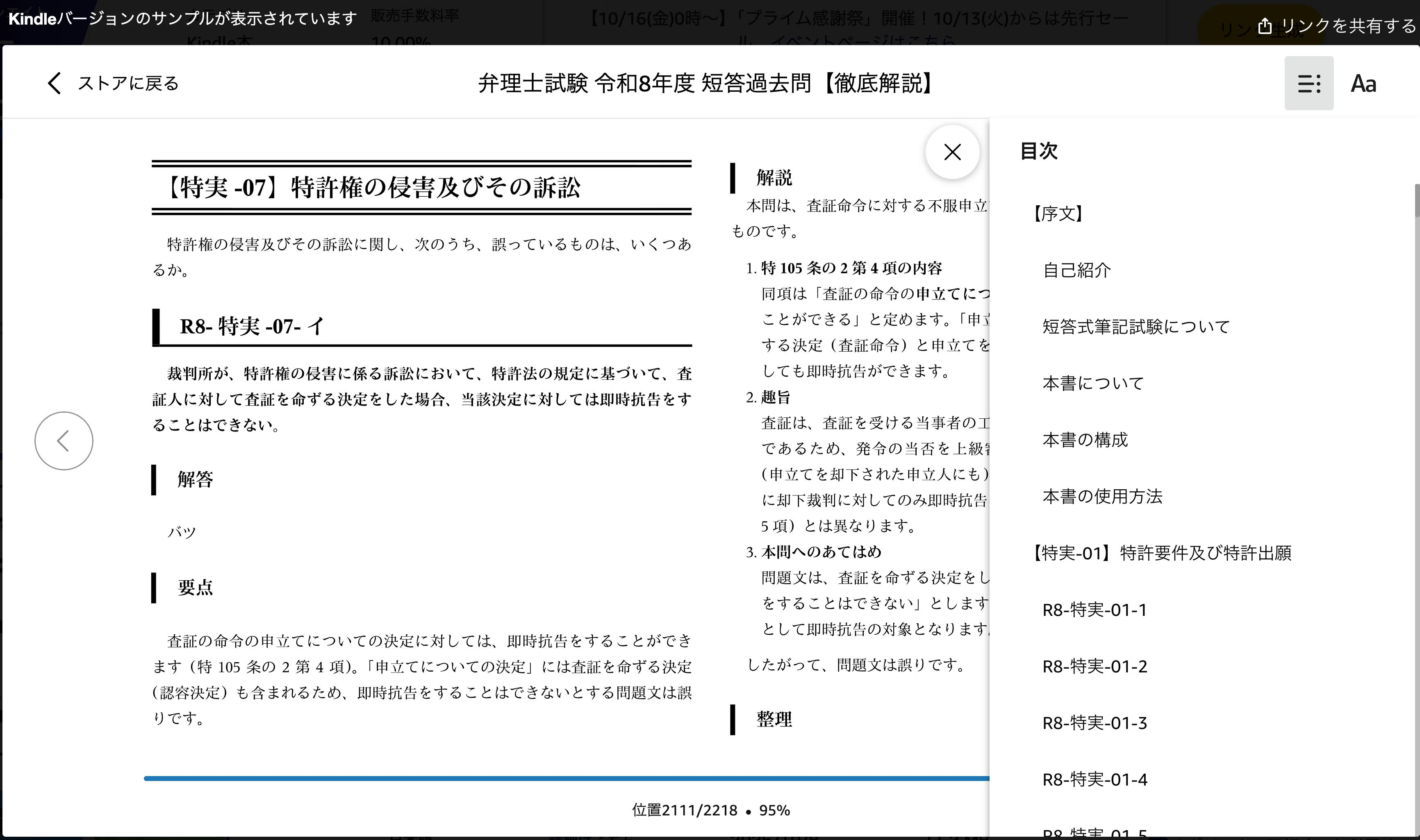The height and width of the screenshot is (840, 1420).
Task: Select R8-特実-01-3 in contents
Action: 1095,723
